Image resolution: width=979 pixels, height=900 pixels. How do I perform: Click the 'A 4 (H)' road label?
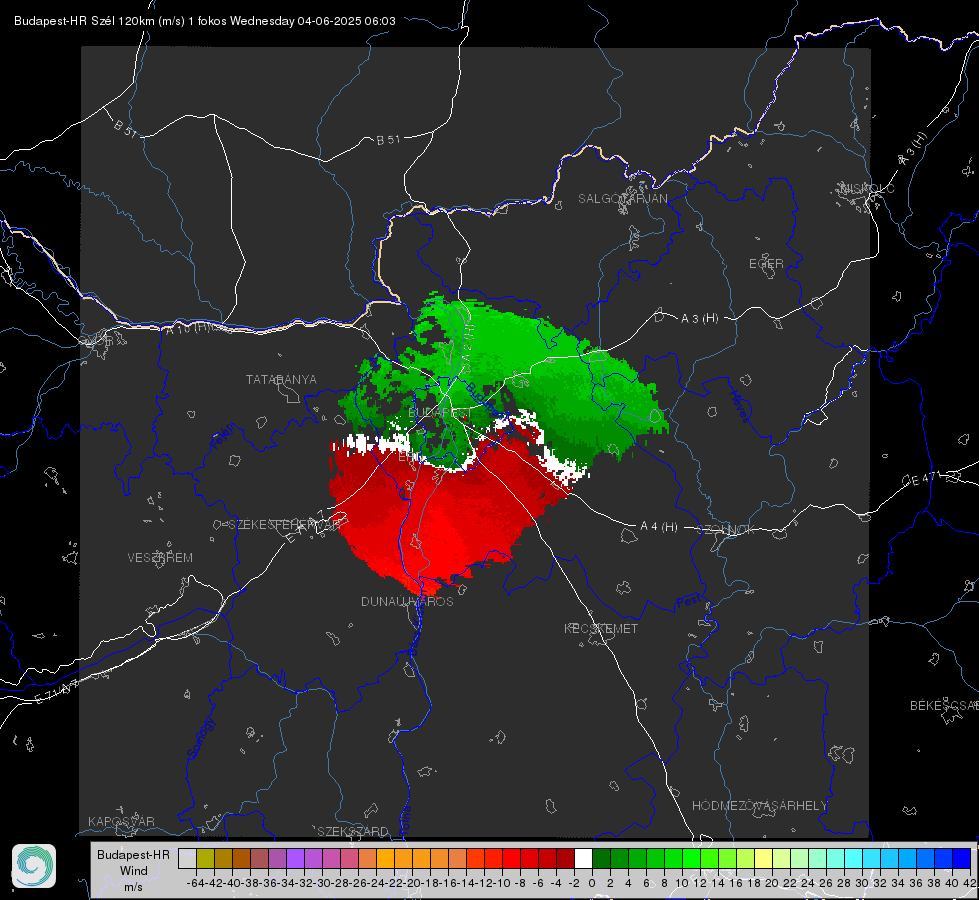pos(659,527)
